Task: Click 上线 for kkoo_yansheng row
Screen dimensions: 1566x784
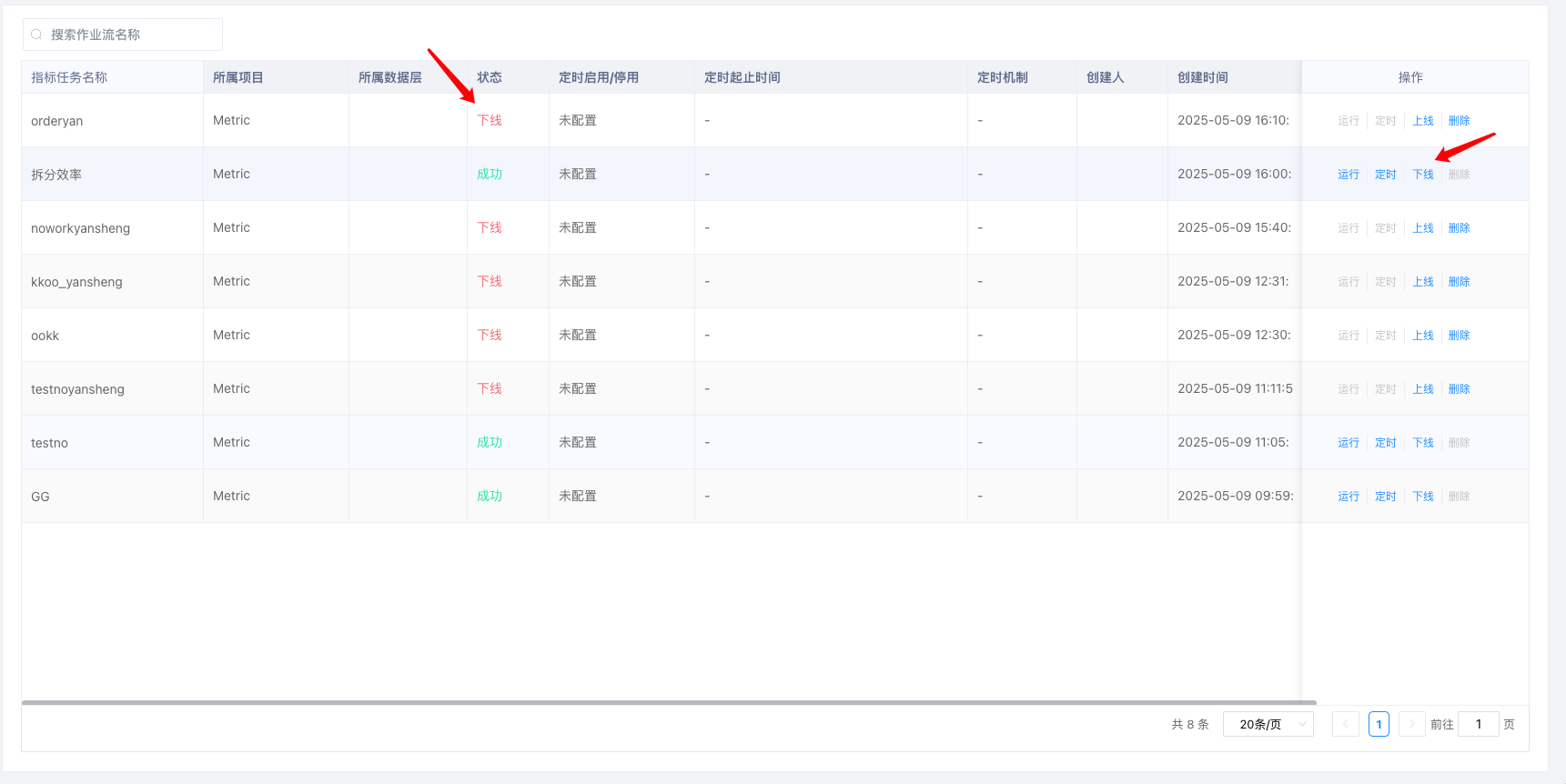Action: pos(1423,282)
